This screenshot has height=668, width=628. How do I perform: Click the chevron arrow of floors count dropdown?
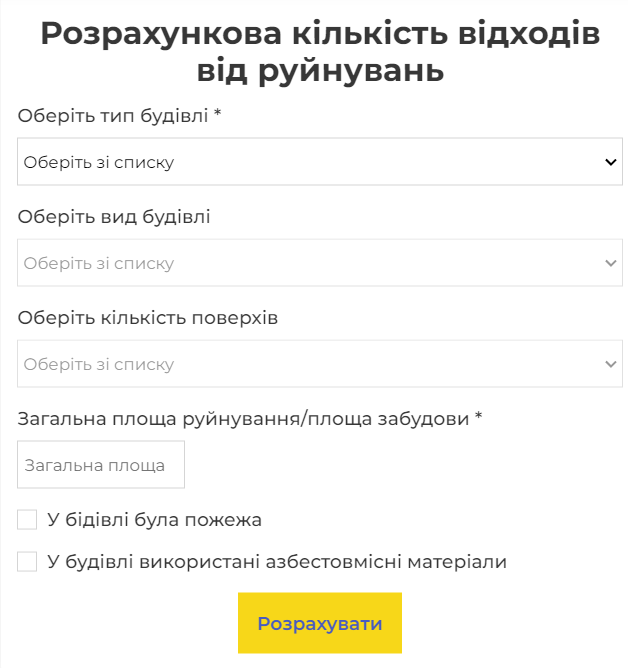coord(612,364)
